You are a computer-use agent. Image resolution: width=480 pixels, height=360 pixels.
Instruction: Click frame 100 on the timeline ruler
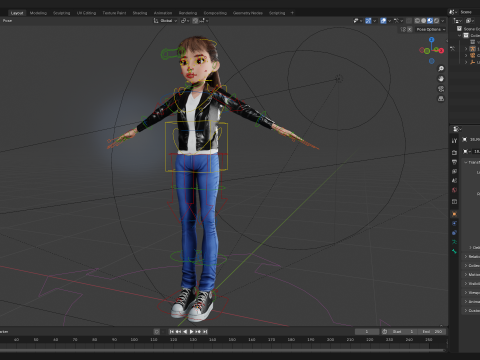click(134, 340)
